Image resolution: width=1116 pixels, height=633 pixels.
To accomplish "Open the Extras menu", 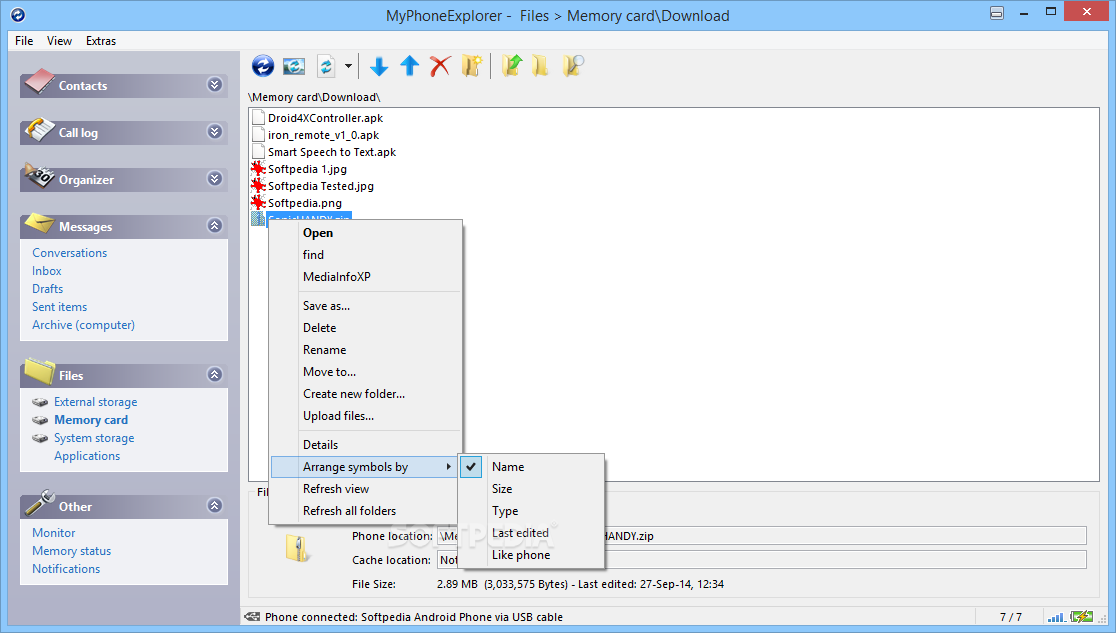I will (x=100, y=41).
